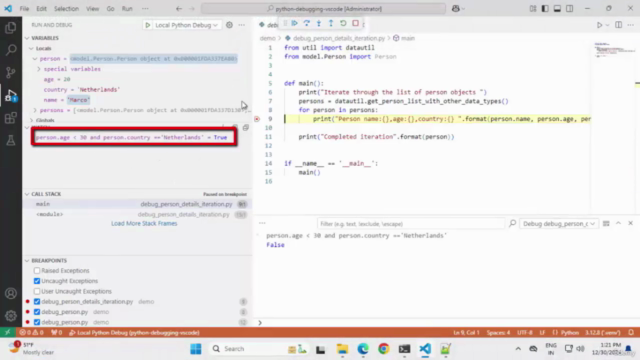Continue execution in debug toolbar
Viewport: 640px width, 360px height.
tap(294, 23)
